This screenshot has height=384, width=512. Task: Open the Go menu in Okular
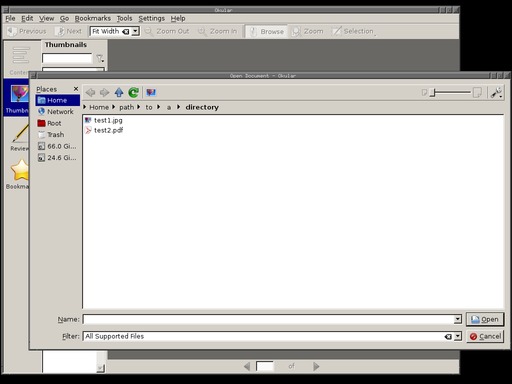[64, 18]
